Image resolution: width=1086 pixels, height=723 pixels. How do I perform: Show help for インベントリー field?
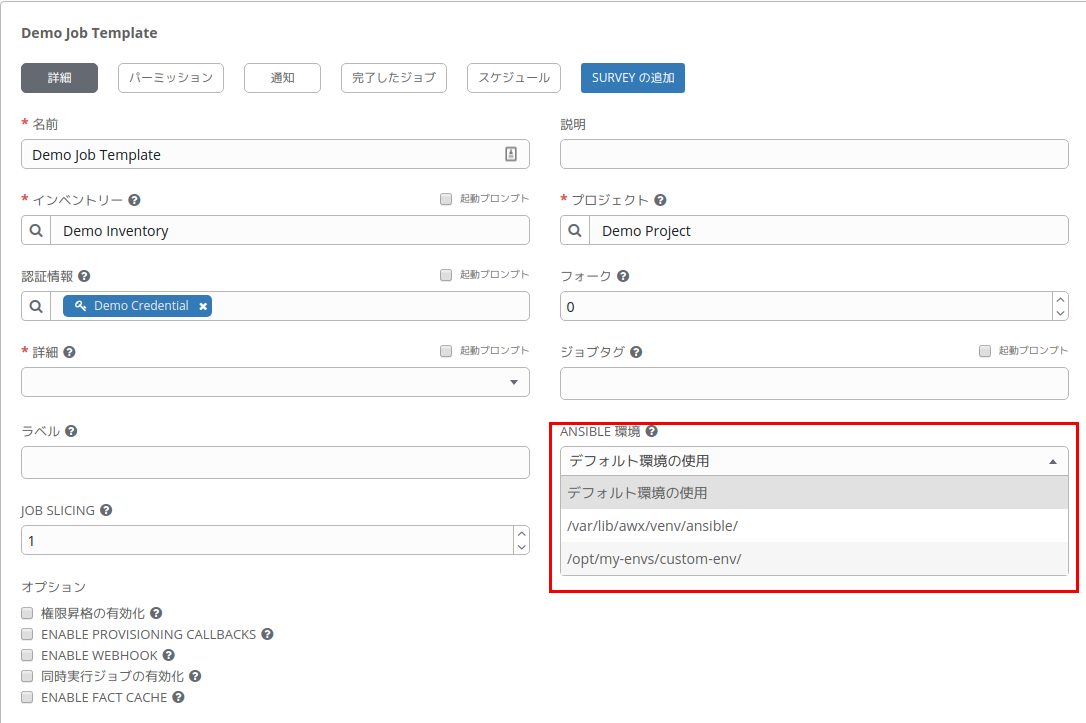134,200
